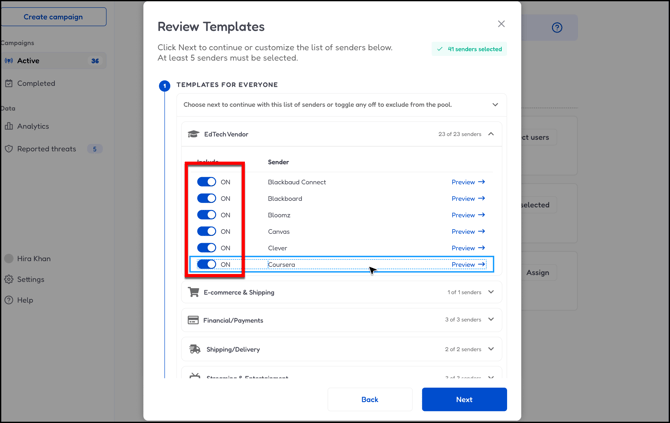Screen dimensions: 670x423
Task: Expand the E-commerce & Shipping section chevron
Action: [491, 292]
